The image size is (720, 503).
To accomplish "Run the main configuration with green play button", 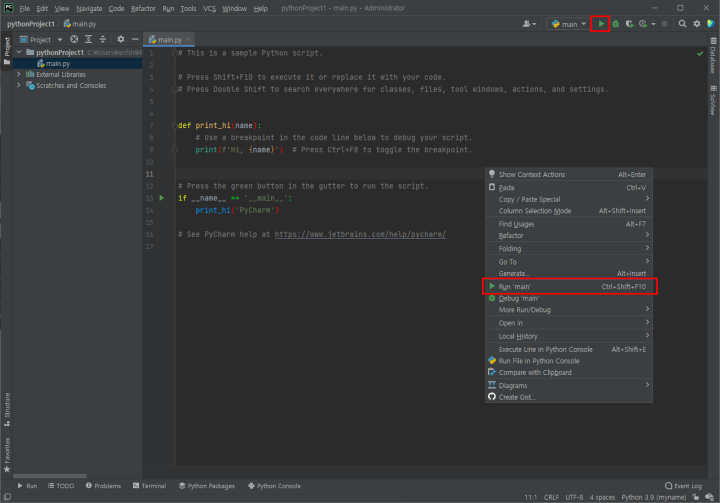I will tap(601, 24).
